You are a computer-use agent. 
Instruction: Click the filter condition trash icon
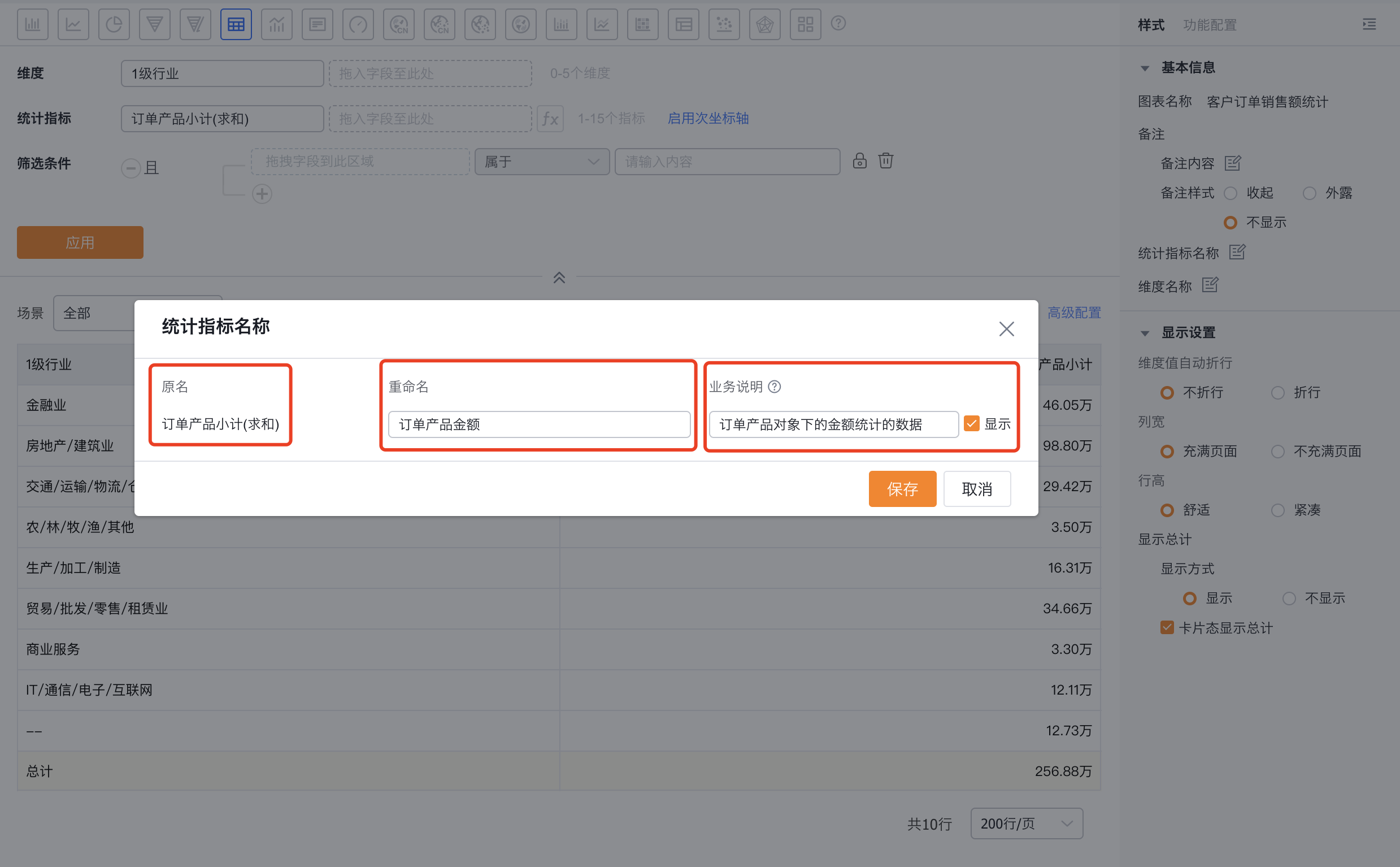coord(885,161)
